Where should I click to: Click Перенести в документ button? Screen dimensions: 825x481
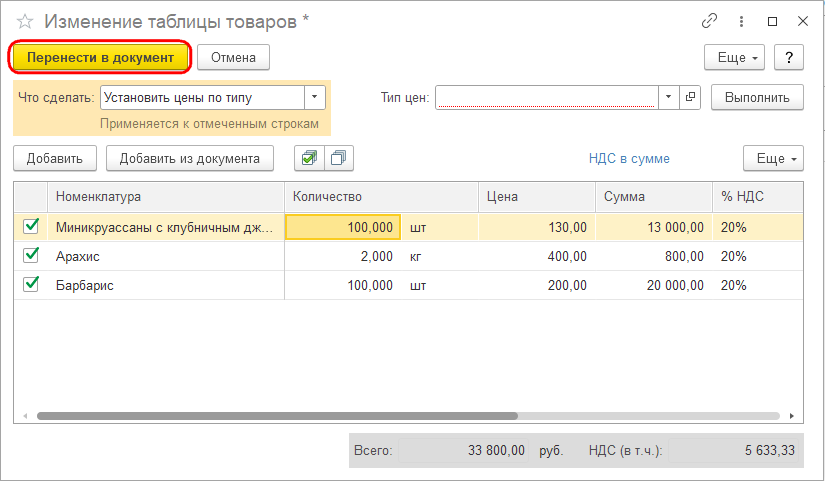point(100,57)
